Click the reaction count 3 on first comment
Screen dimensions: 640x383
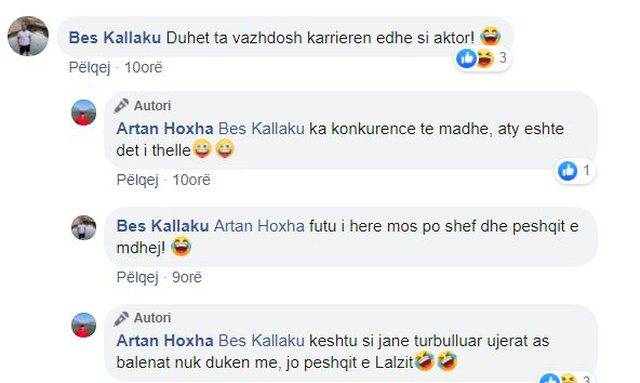pos(502,58)
